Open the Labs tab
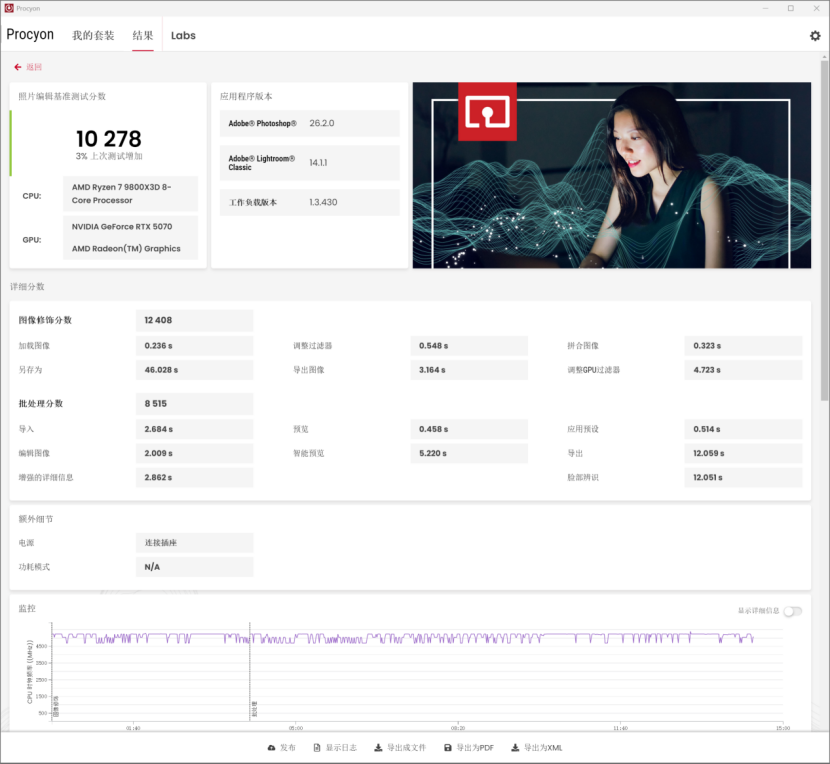 (183, 36)
